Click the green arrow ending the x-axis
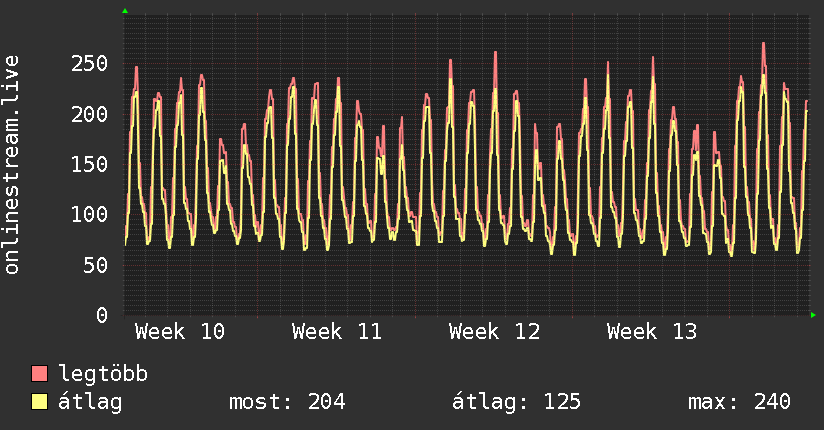This screenshot has height=430, width=824. click(x=813, y=315)
